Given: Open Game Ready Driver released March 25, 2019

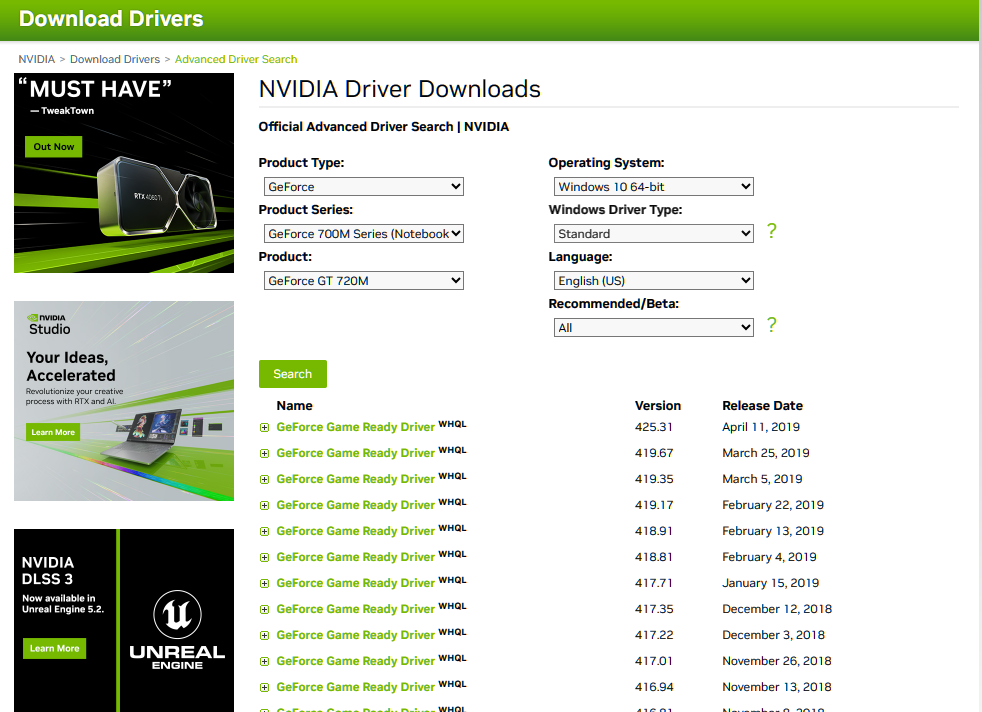Looking at the screenshot, I should click(x=356, y=453).
